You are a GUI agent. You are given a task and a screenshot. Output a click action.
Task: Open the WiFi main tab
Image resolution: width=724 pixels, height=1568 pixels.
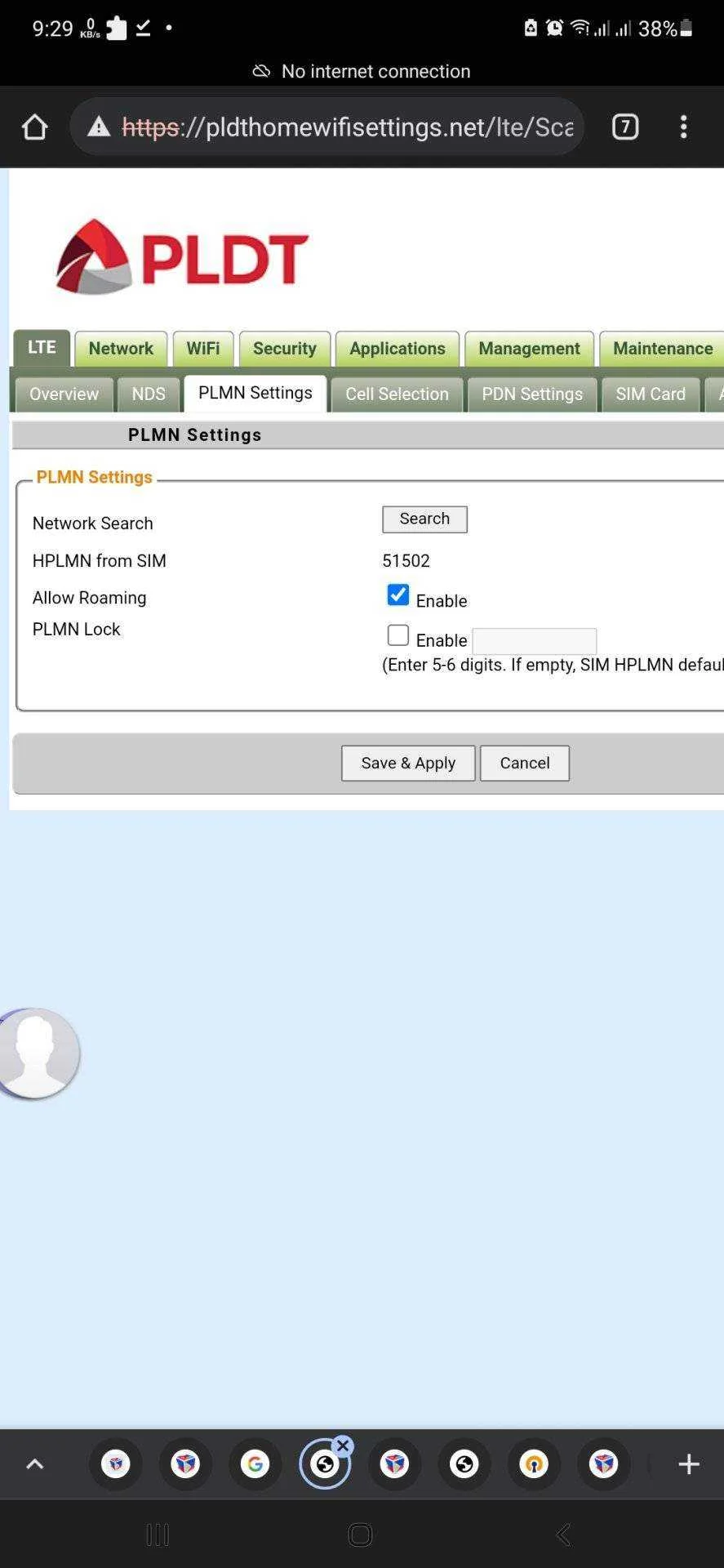click(x=203, y=349)
